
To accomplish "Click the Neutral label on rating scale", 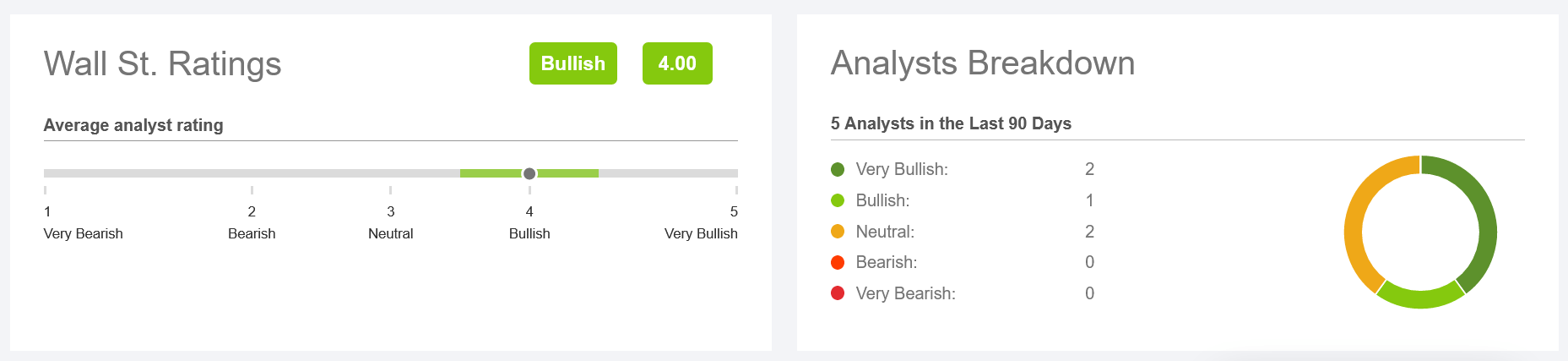I will (390, 233).
